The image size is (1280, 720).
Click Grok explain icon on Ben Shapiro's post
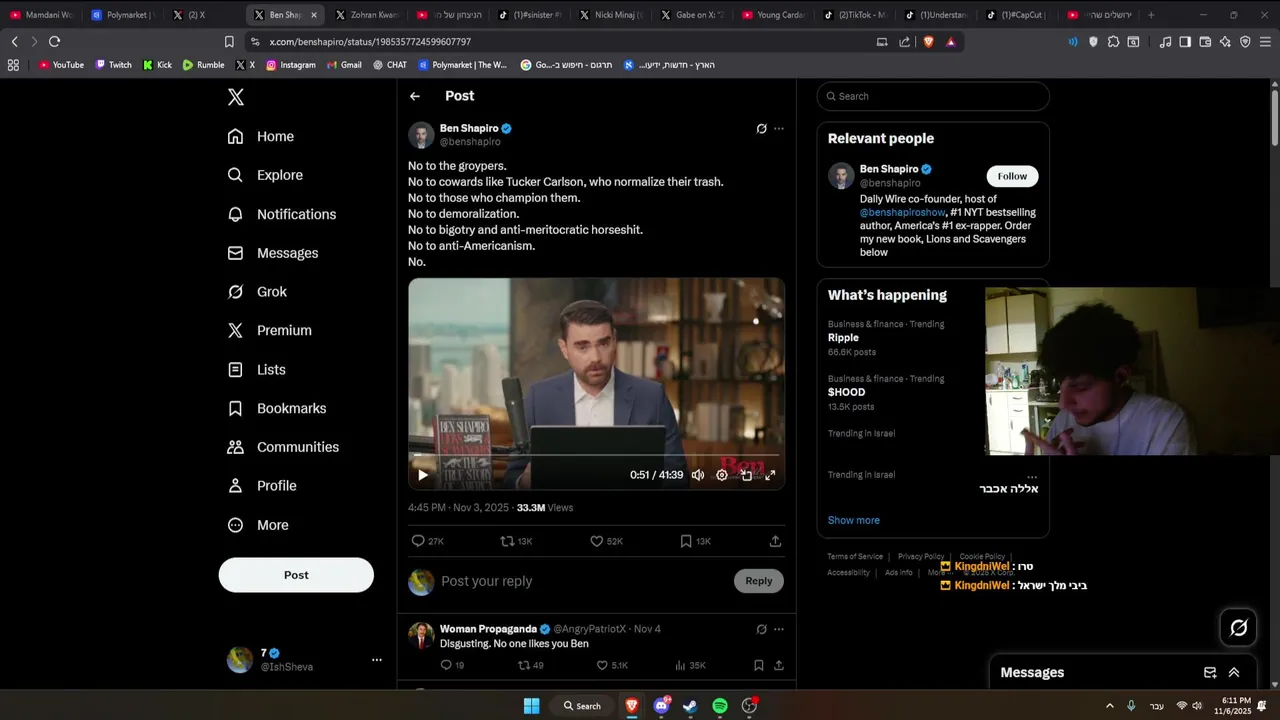761,128
